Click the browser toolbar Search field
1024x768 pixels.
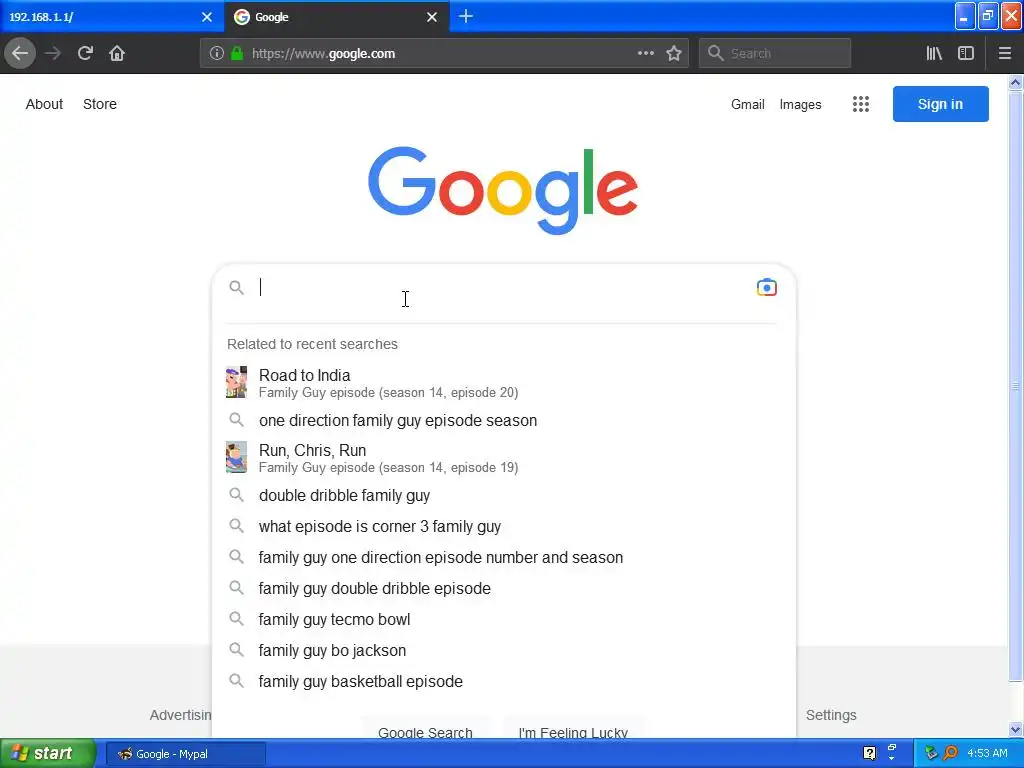point(775,53)
